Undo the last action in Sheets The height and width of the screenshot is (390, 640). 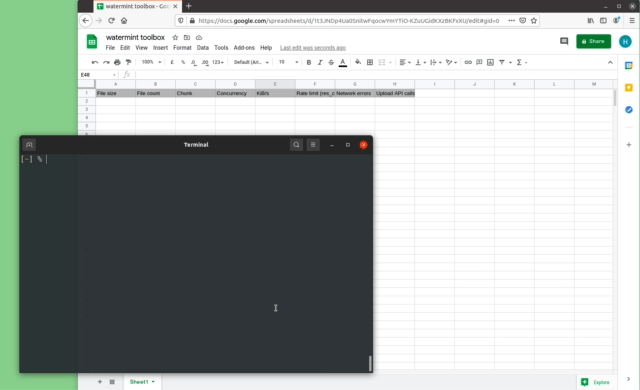95,62
